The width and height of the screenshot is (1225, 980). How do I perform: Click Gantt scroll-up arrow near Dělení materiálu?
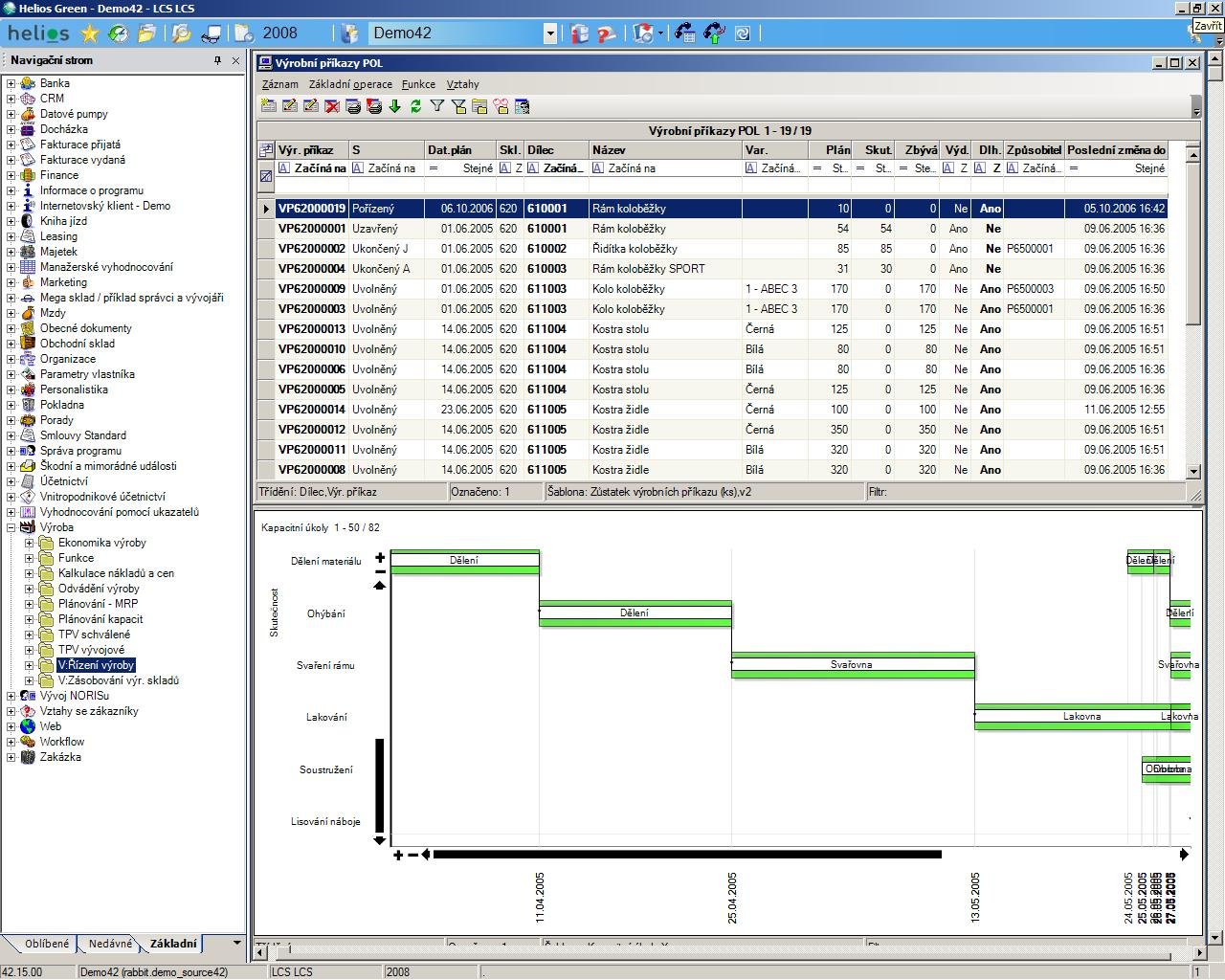380,585
